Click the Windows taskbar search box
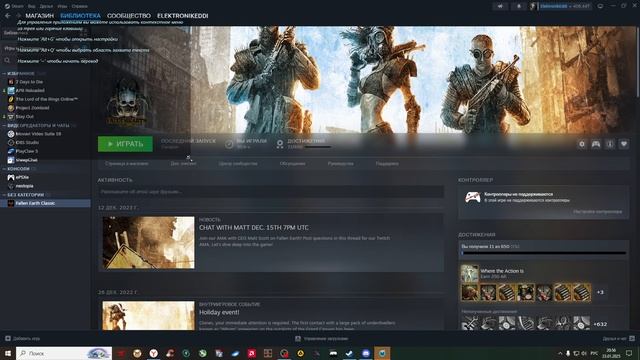 click(64, 353)
